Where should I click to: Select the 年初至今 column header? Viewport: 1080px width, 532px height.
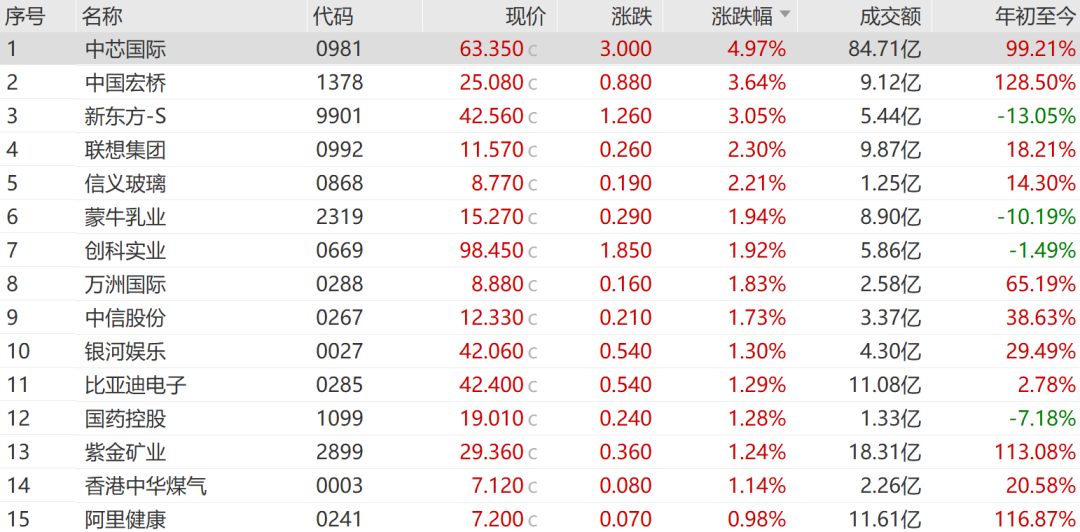point(1035,16)
